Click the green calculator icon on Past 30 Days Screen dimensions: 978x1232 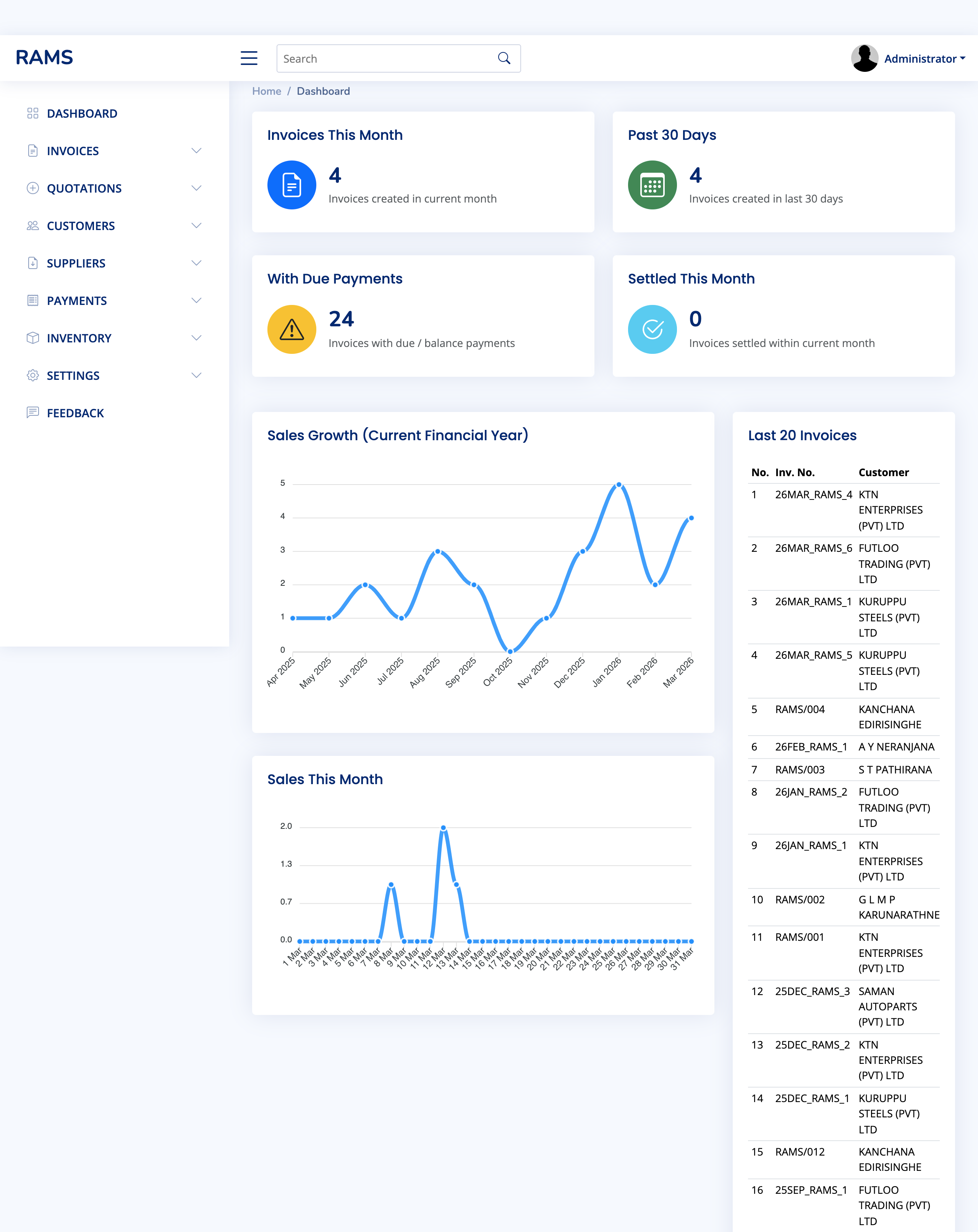652,185
